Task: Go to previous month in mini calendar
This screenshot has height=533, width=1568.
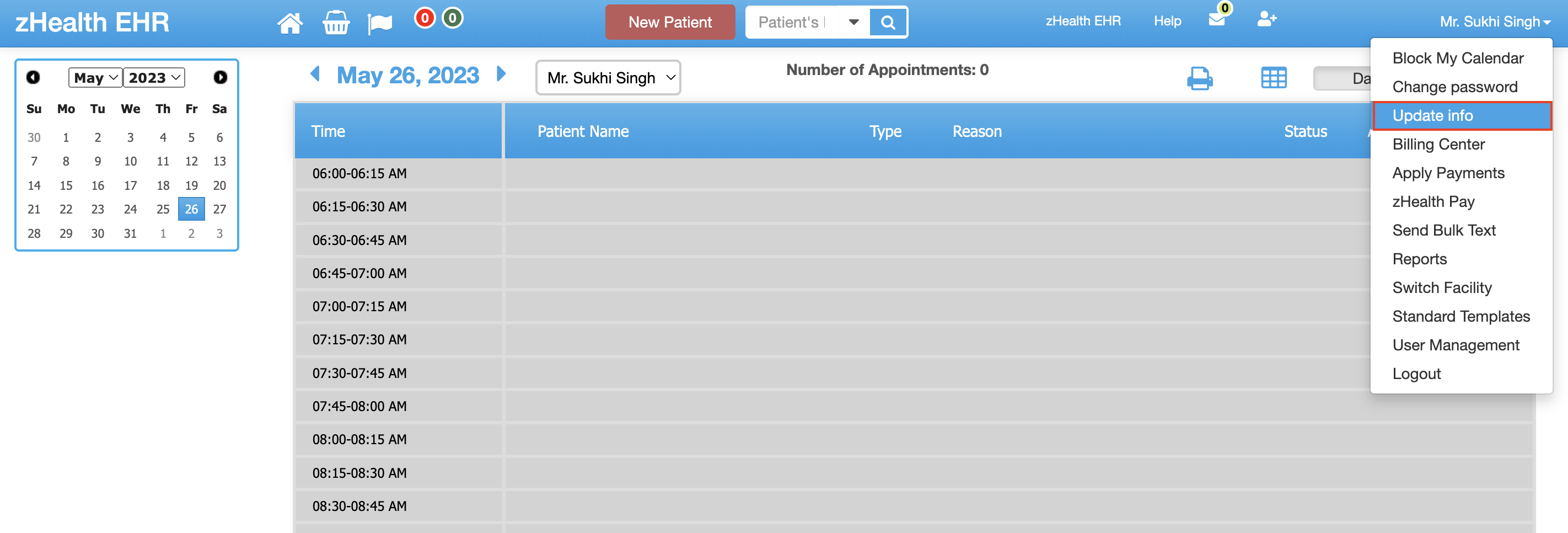Action: pyautogui.click(x=33, y=77)
